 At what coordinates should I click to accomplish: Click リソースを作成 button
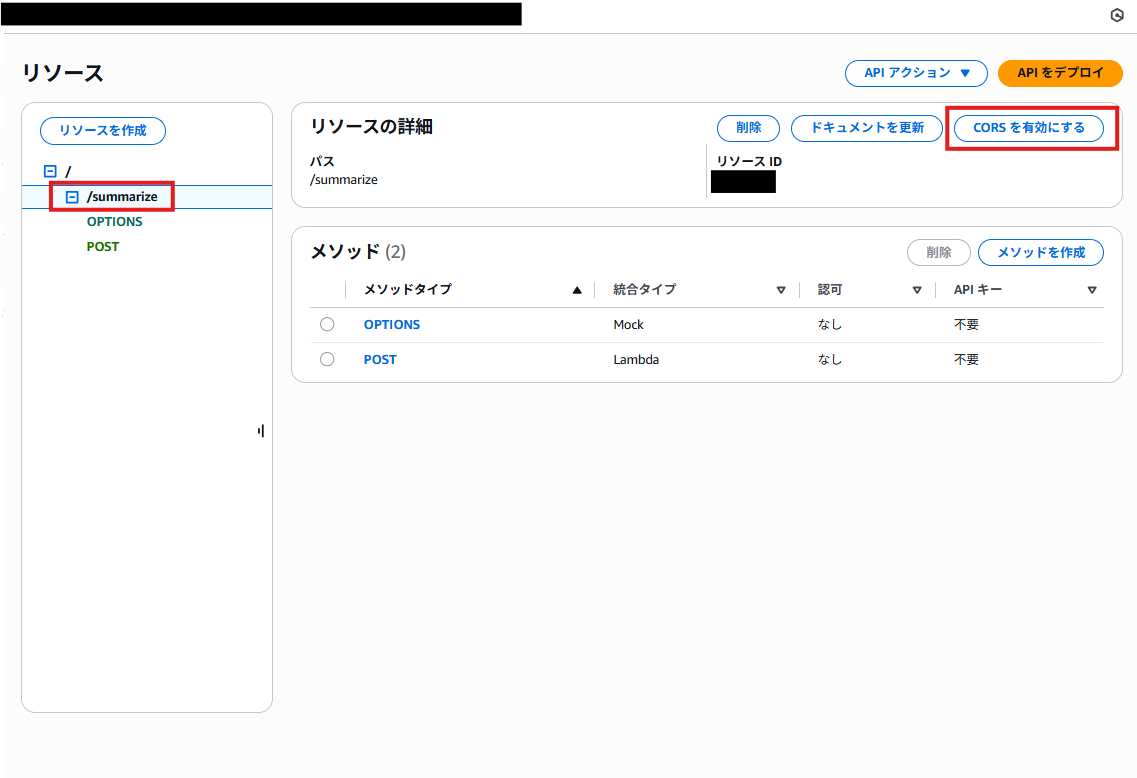103,131
